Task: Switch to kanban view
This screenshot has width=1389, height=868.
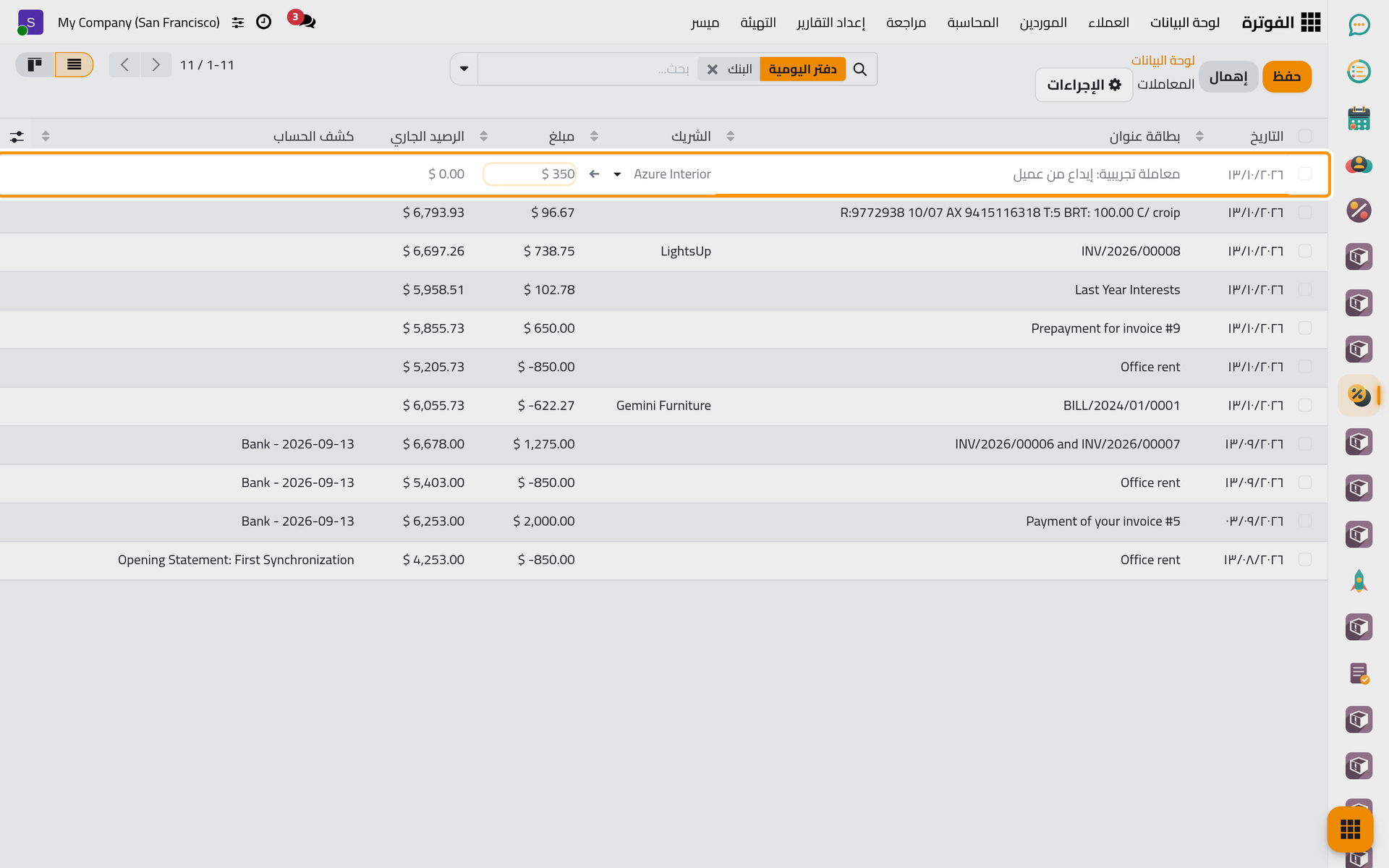Action: [x=35, y=65]
